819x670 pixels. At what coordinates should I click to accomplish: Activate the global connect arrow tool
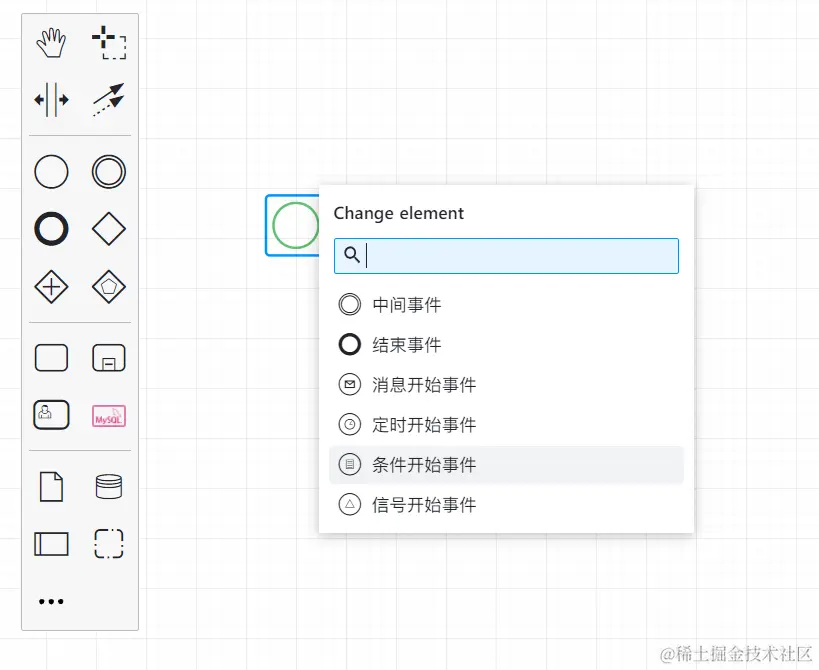point(108,100)
